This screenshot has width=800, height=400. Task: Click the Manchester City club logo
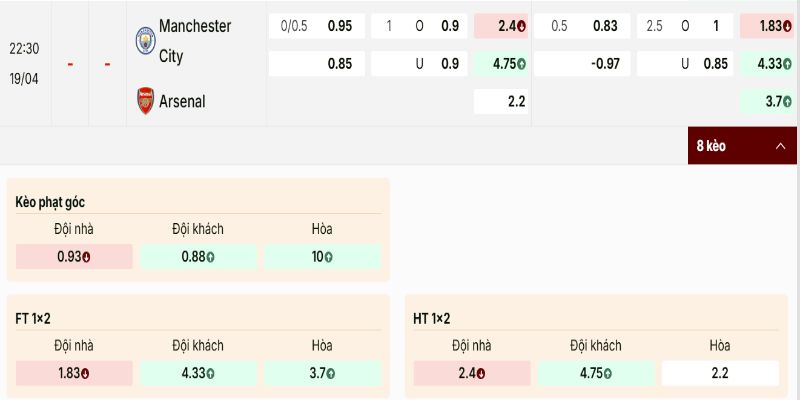(146, 40)
